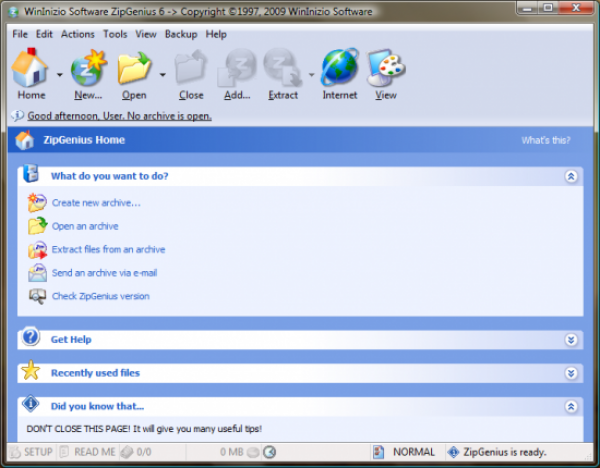
Task: Click the 'Check ZipGenius version' link
Action: (101, 296)
